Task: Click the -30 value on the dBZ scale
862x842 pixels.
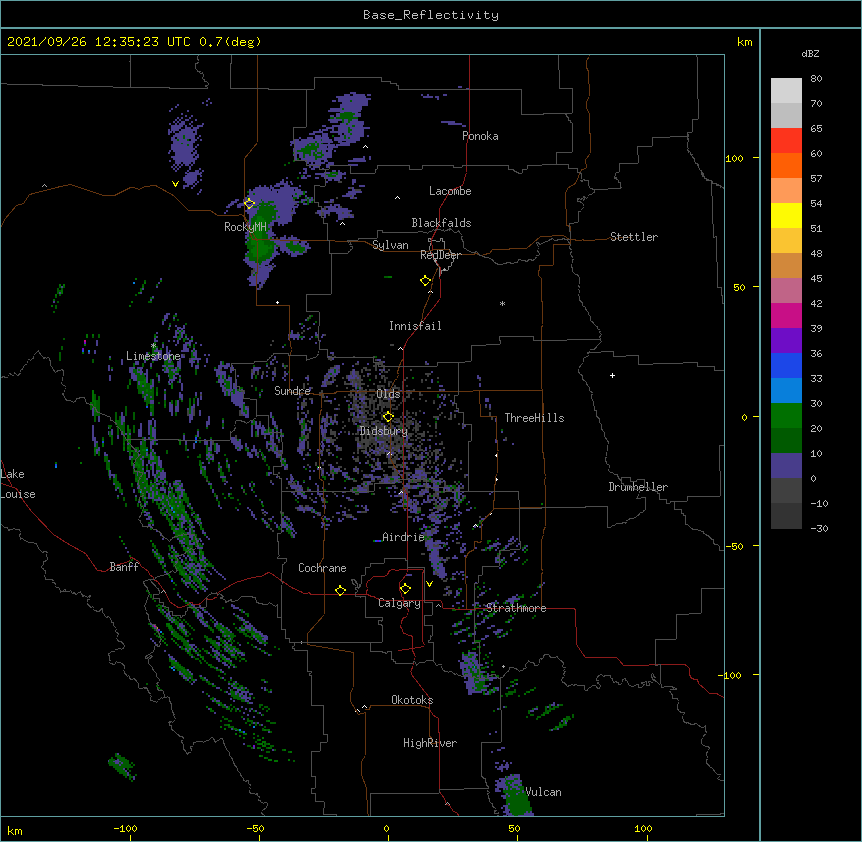Action: (x=819, y=528)
